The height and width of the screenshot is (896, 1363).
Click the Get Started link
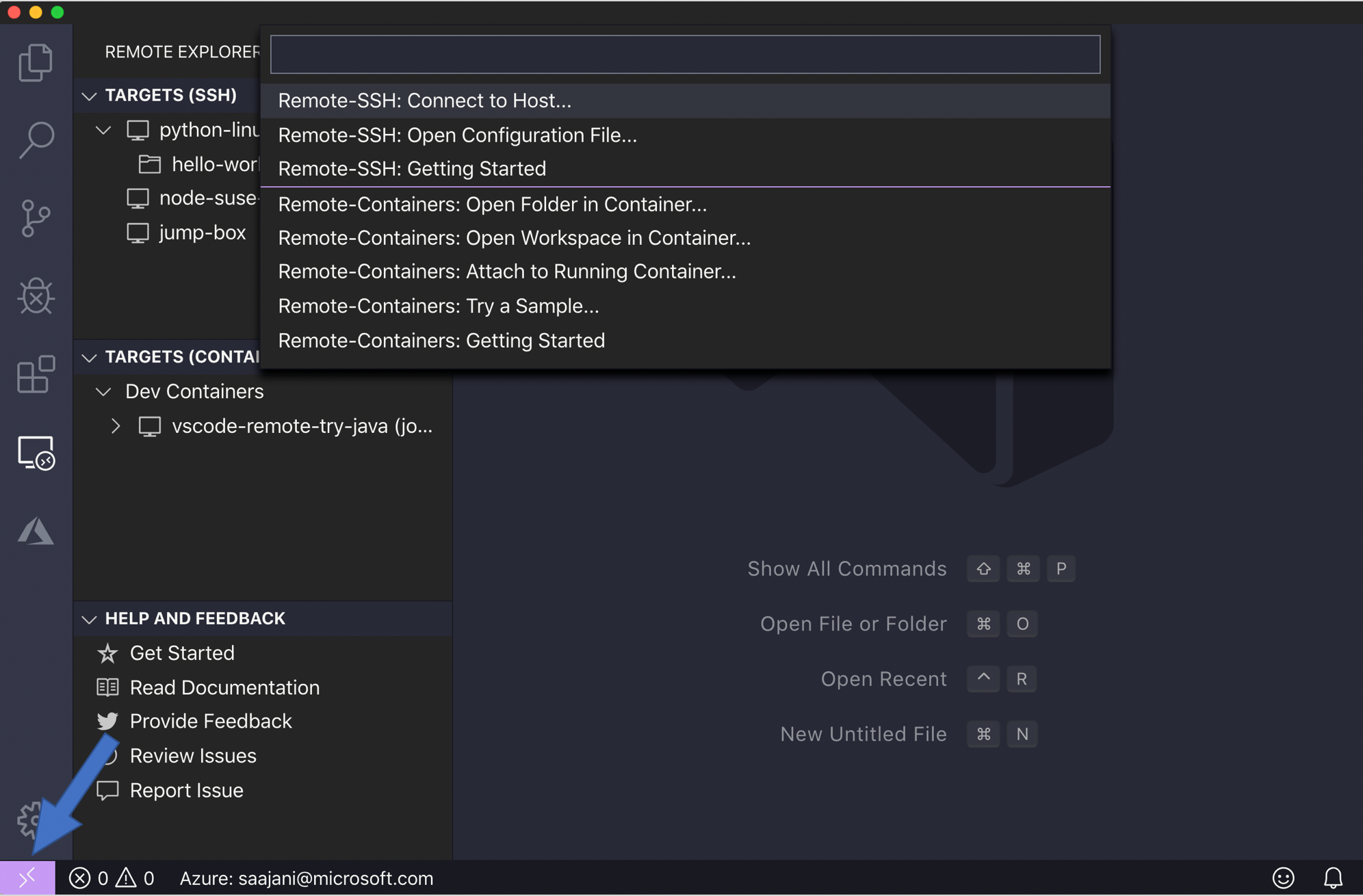[182, 653]
